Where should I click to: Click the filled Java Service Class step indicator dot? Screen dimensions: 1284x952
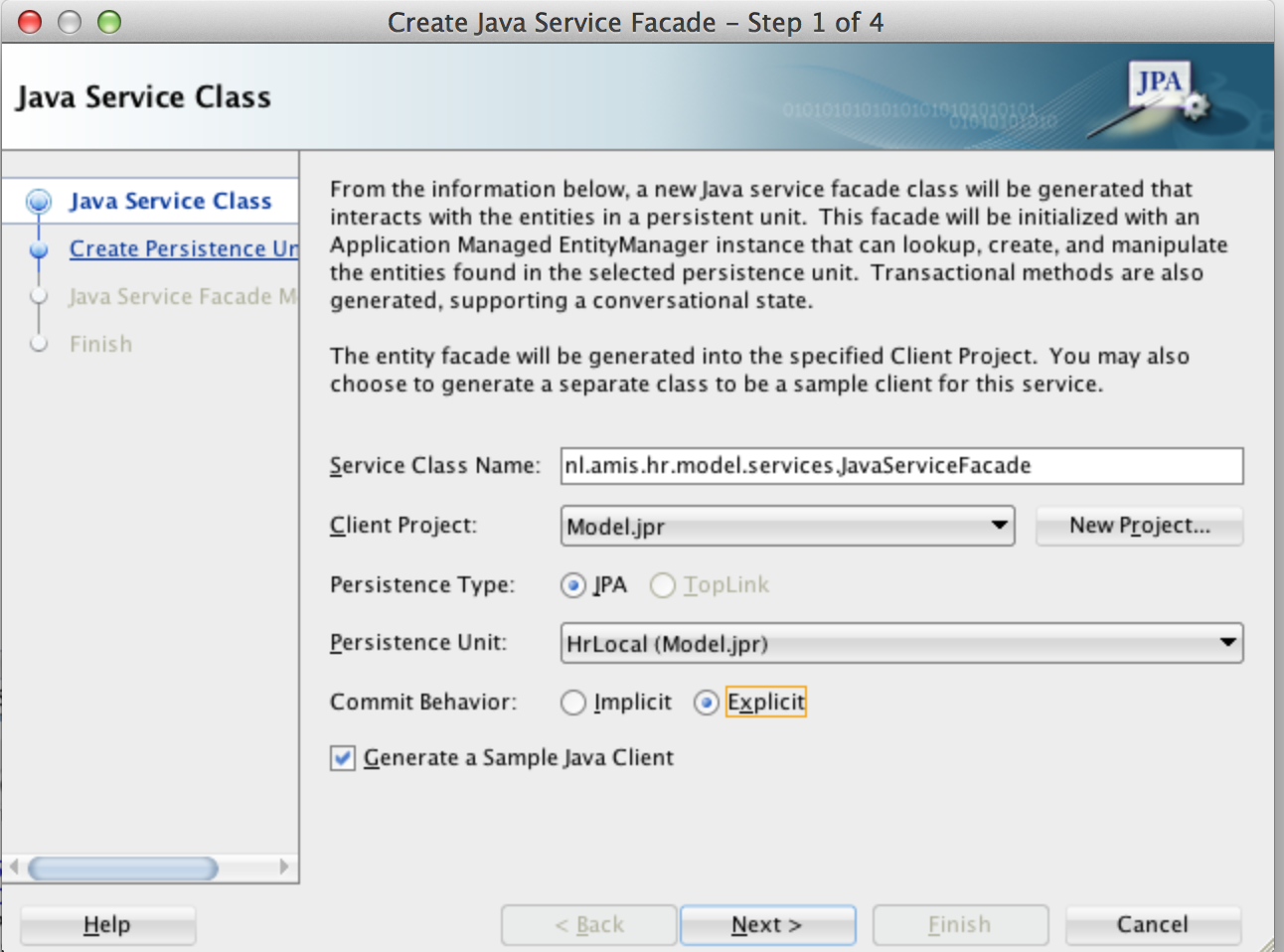click(x=38, y=201)
